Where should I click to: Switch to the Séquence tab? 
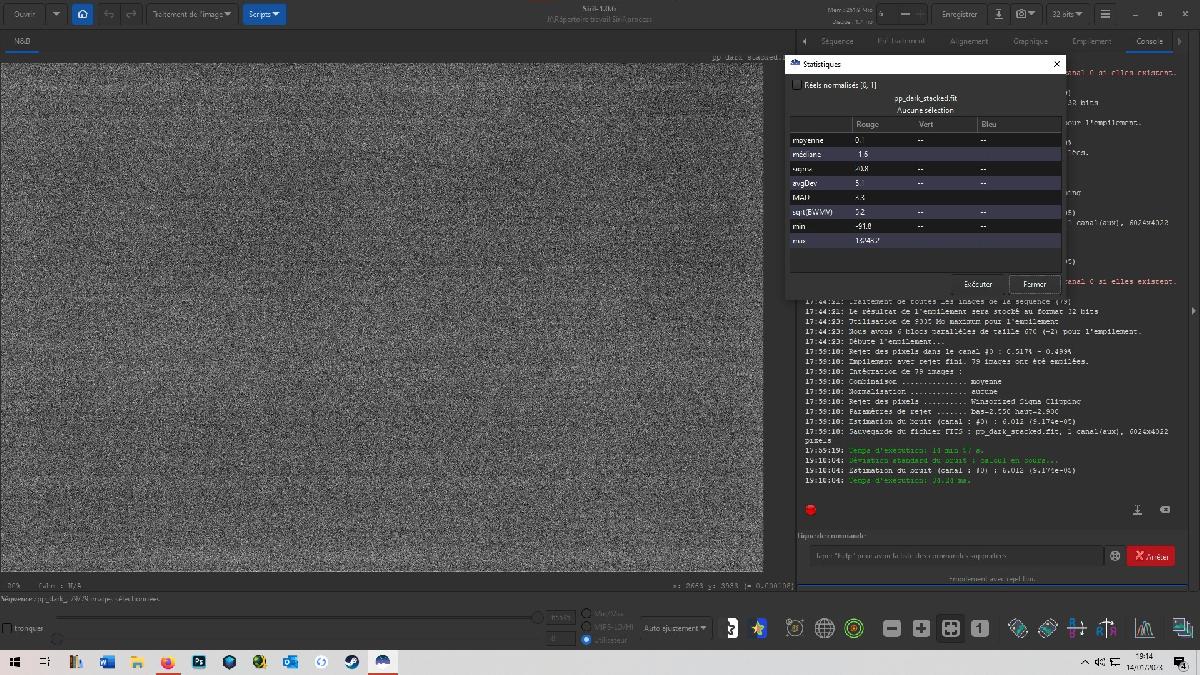[837, 41]
